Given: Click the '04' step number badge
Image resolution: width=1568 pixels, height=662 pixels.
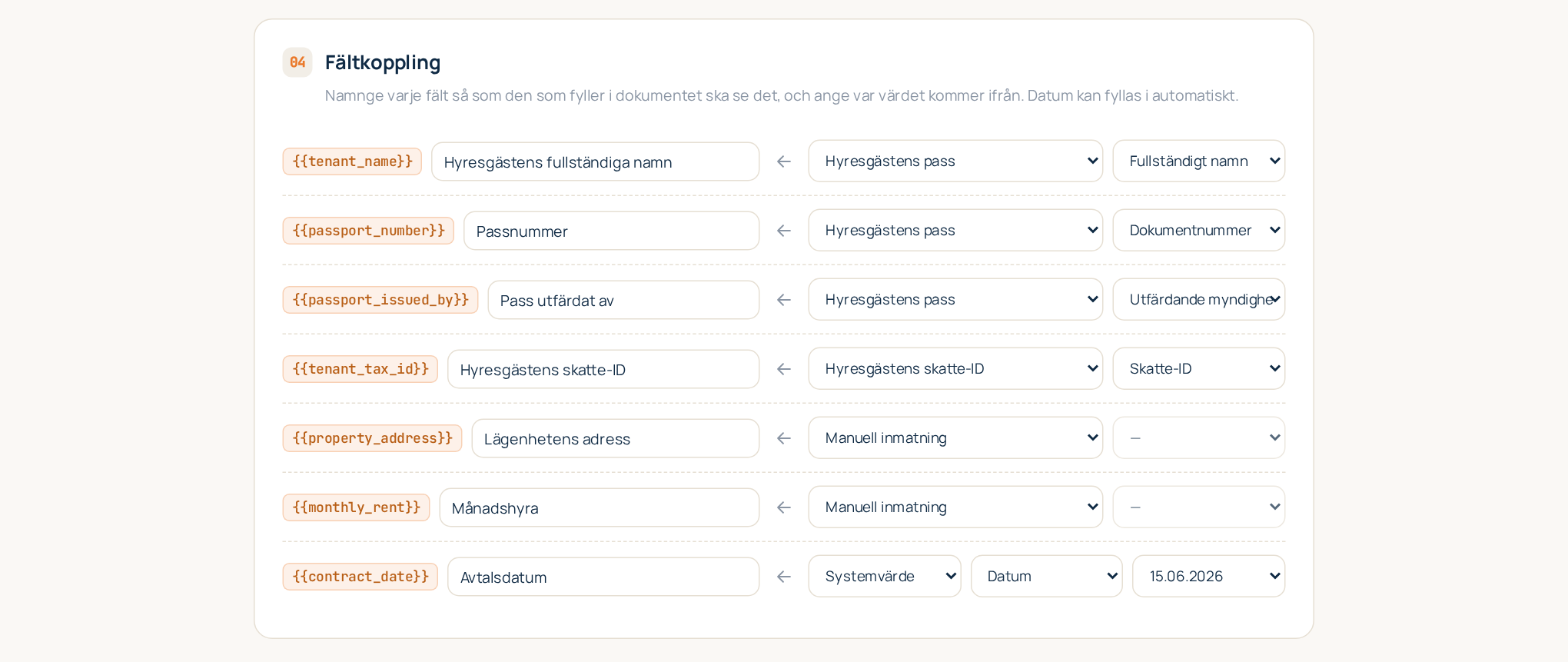Looking at the screenshot, I should [297, 62].
